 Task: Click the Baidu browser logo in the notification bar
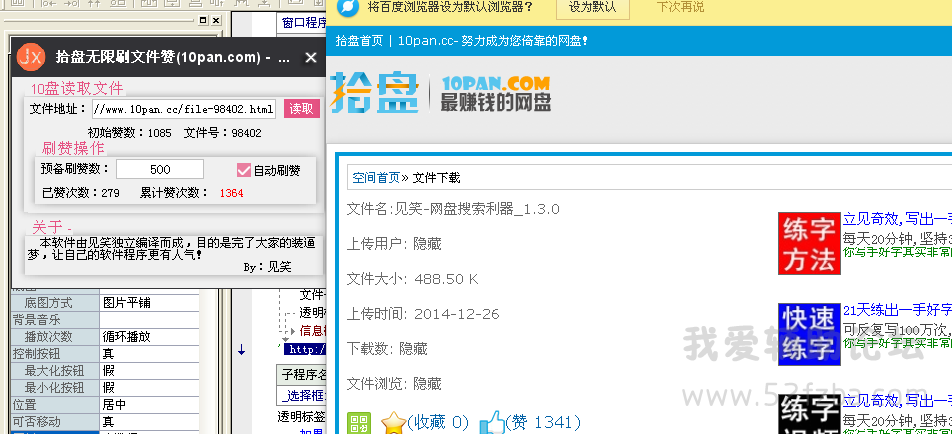pos(347,7)
